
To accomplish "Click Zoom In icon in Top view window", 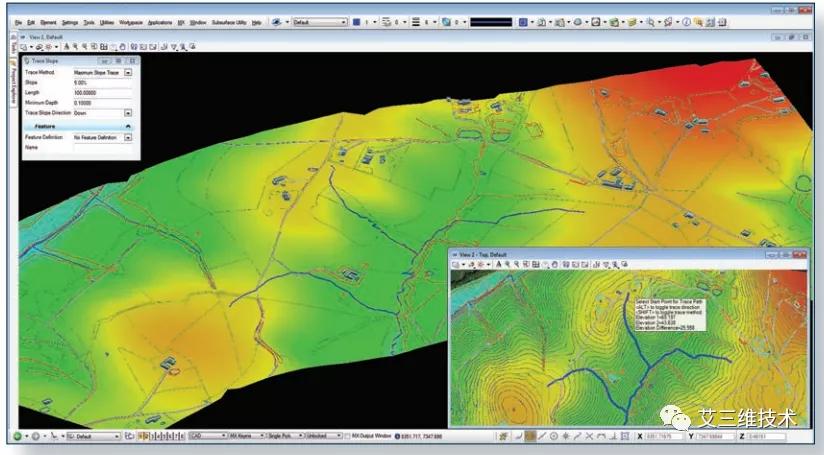I will point(507,264).
